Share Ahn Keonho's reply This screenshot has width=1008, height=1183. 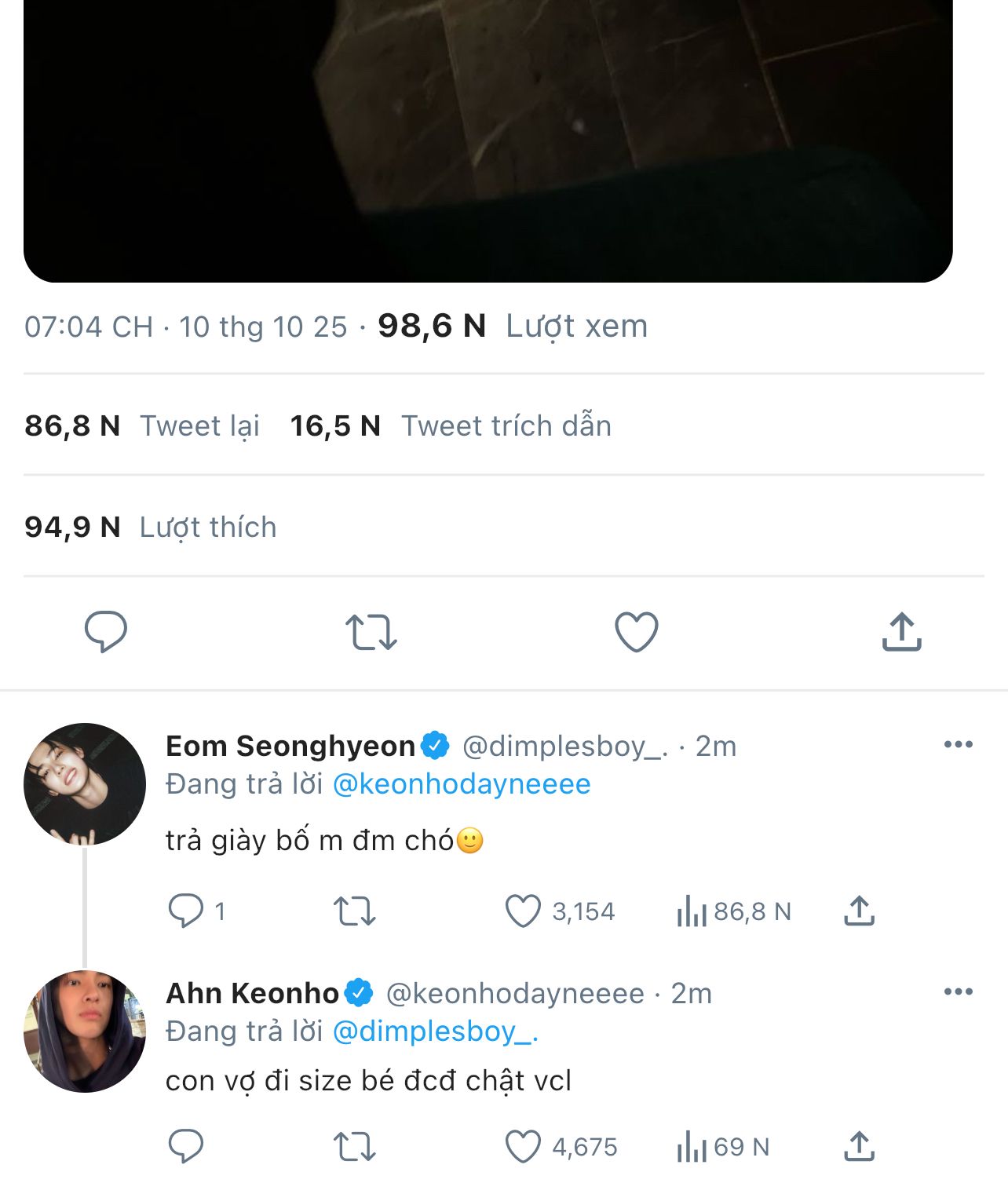pyautogui.click(x=860, y=1147)
